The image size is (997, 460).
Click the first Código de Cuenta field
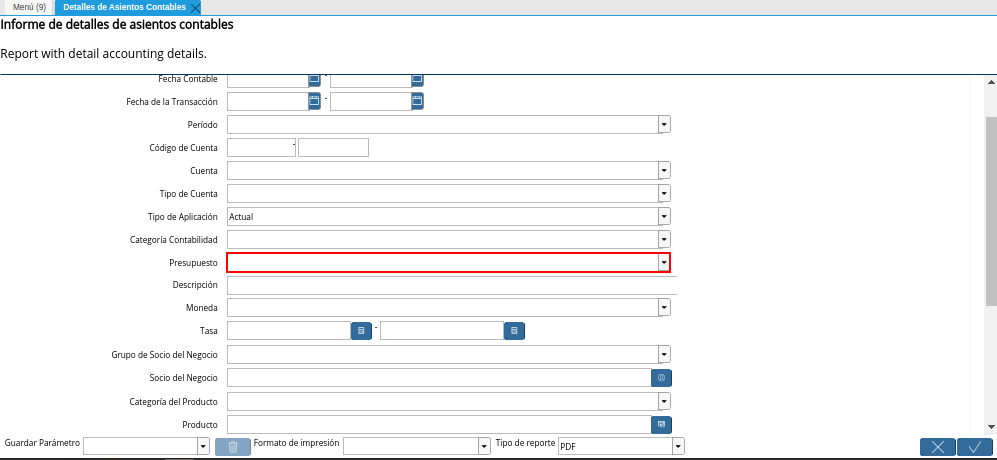(x=261, y=148)
